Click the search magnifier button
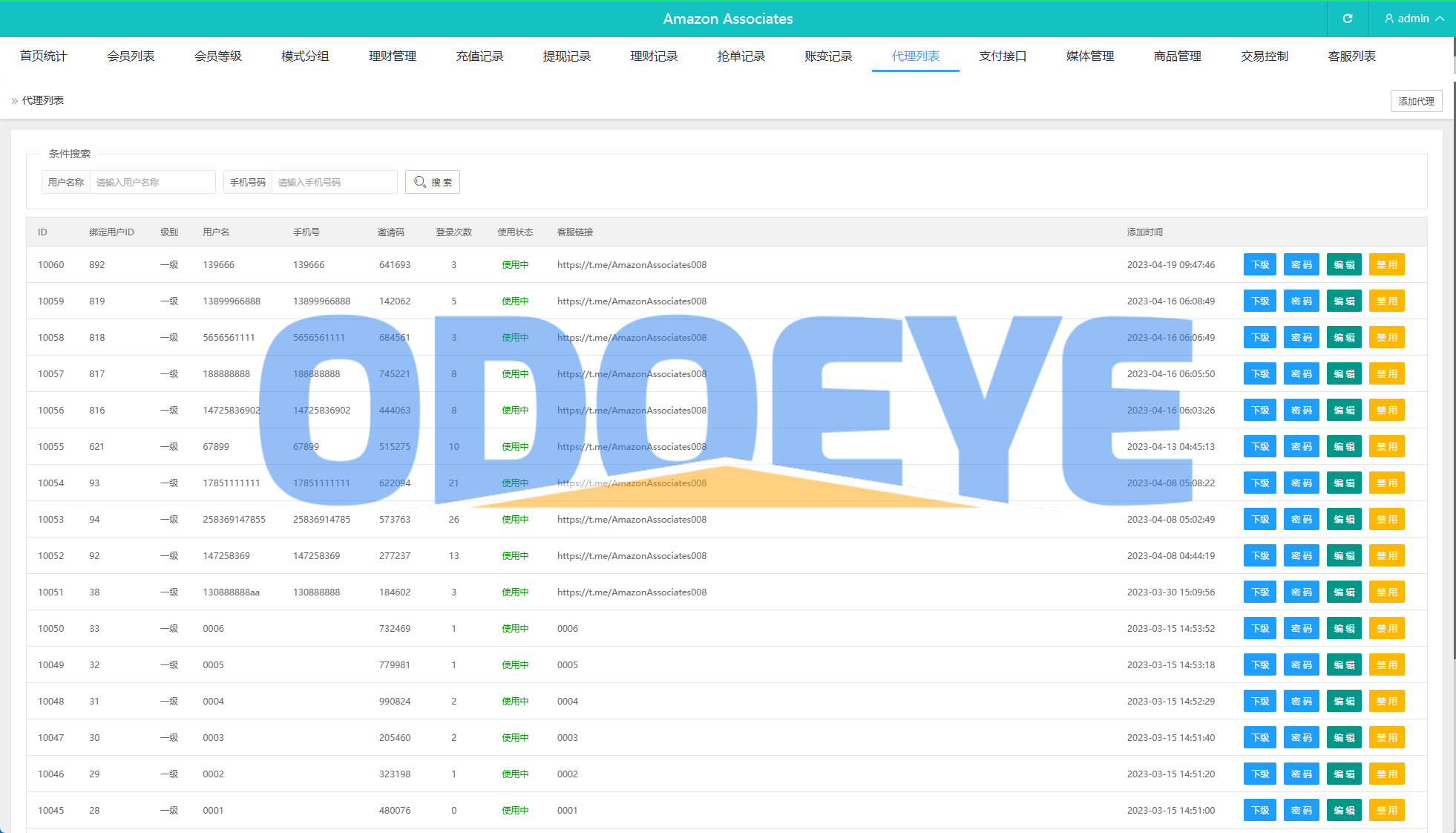This screenshot has height=833, width=1456. pyautogui.click(x=432, y=182)
